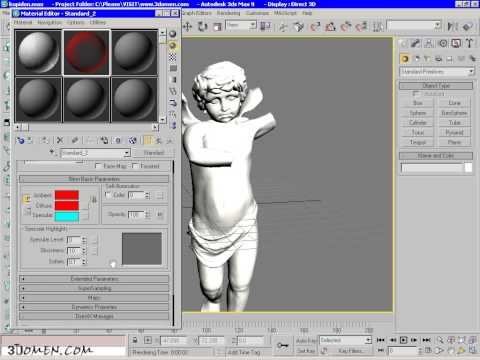Toggle the Backlight icon beside sample slots
Viewport: 480px width, 360px height.
tap(173, 45)
